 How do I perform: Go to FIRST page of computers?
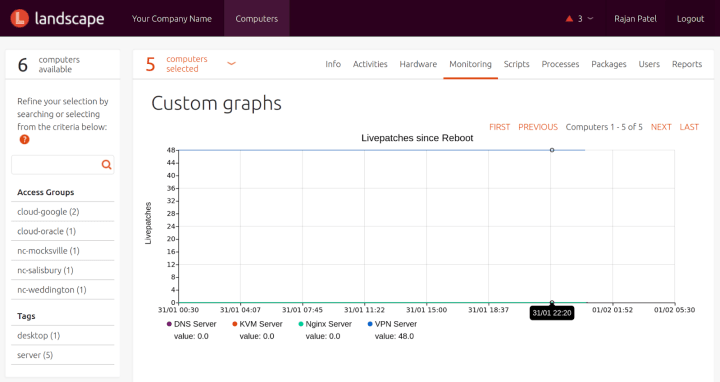[x=500, y=127]
